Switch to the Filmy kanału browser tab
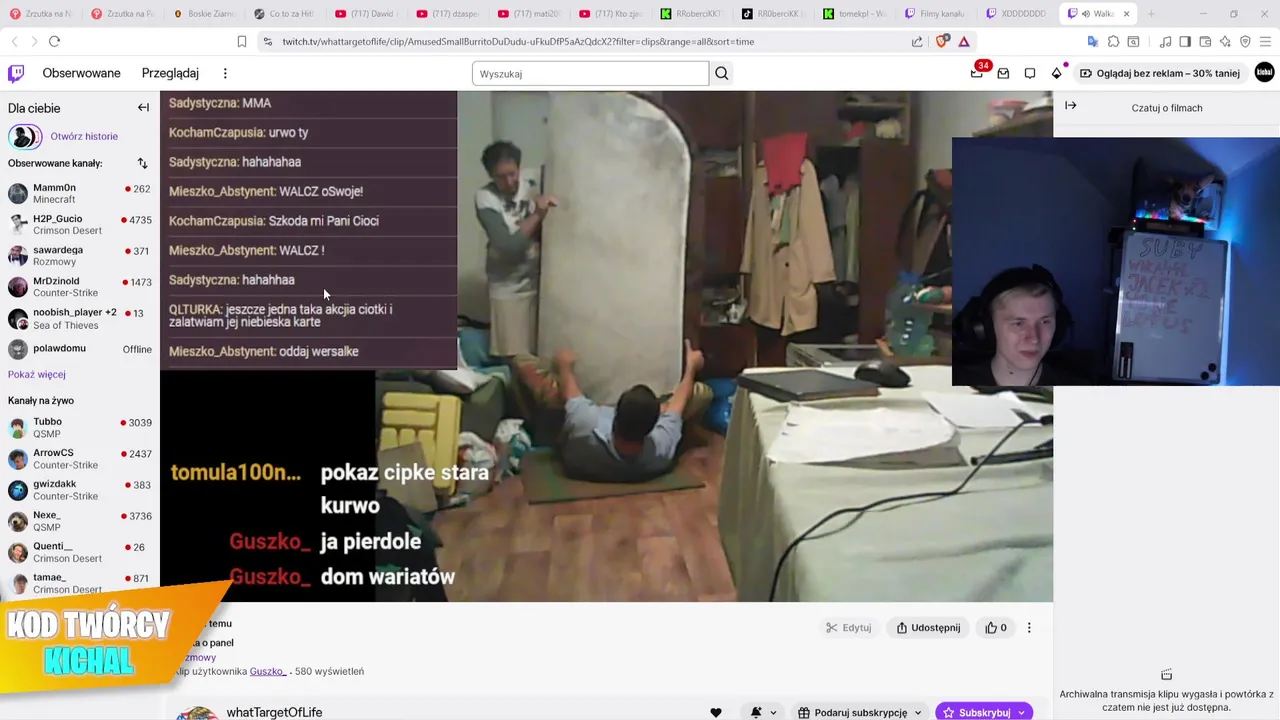 (937, 14)
